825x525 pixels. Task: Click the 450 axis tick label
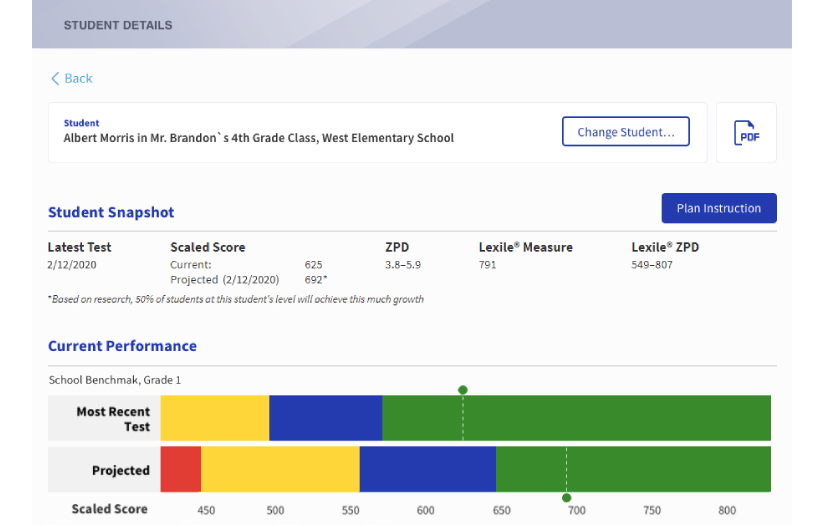(206, 510)
